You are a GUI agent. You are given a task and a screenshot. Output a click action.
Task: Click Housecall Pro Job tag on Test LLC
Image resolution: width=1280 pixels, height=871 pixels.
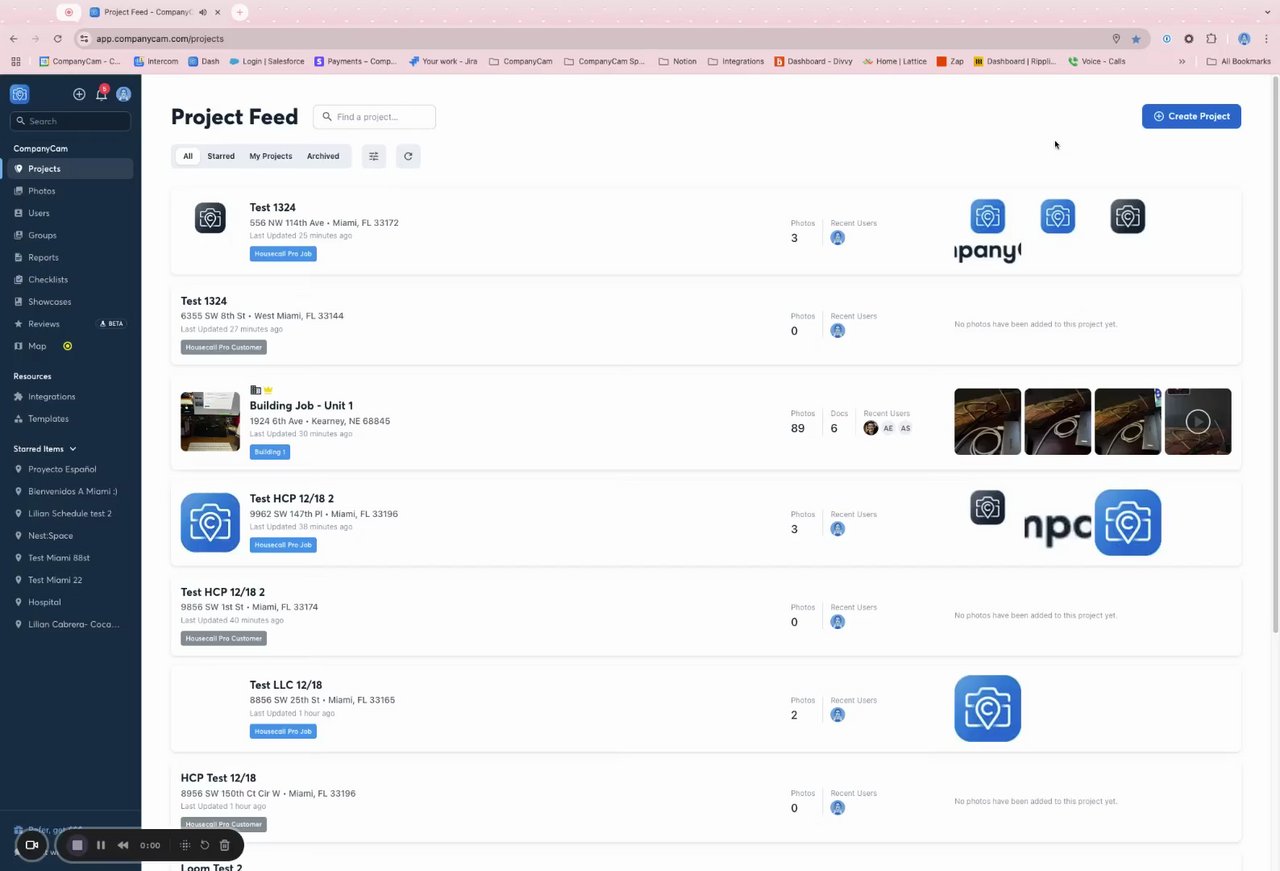coord(283,731)
